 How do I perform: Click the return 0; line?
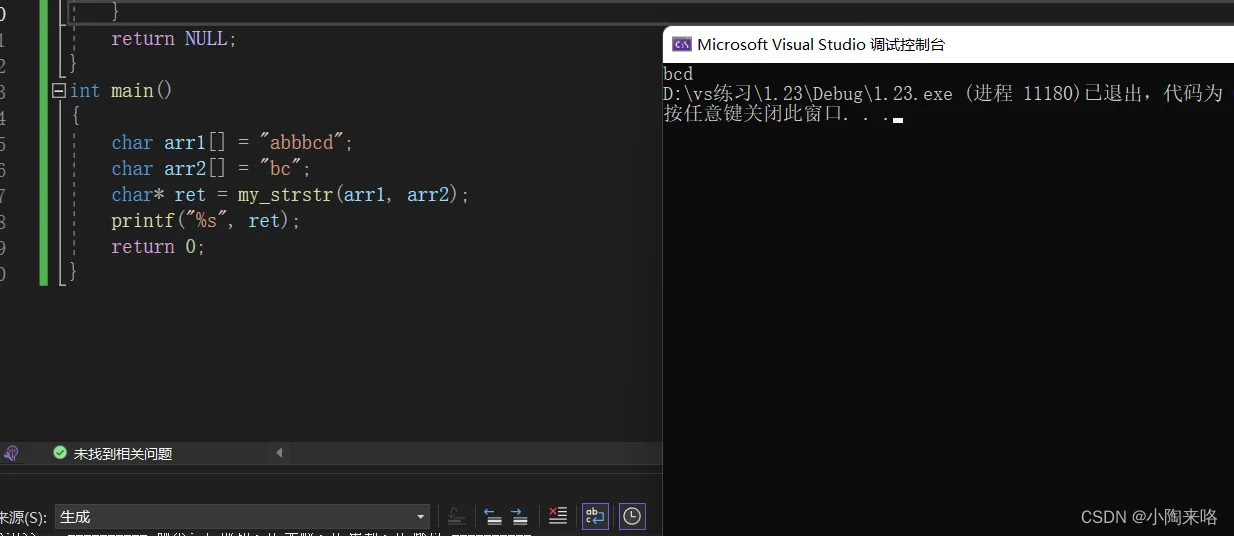coord(158,247)
